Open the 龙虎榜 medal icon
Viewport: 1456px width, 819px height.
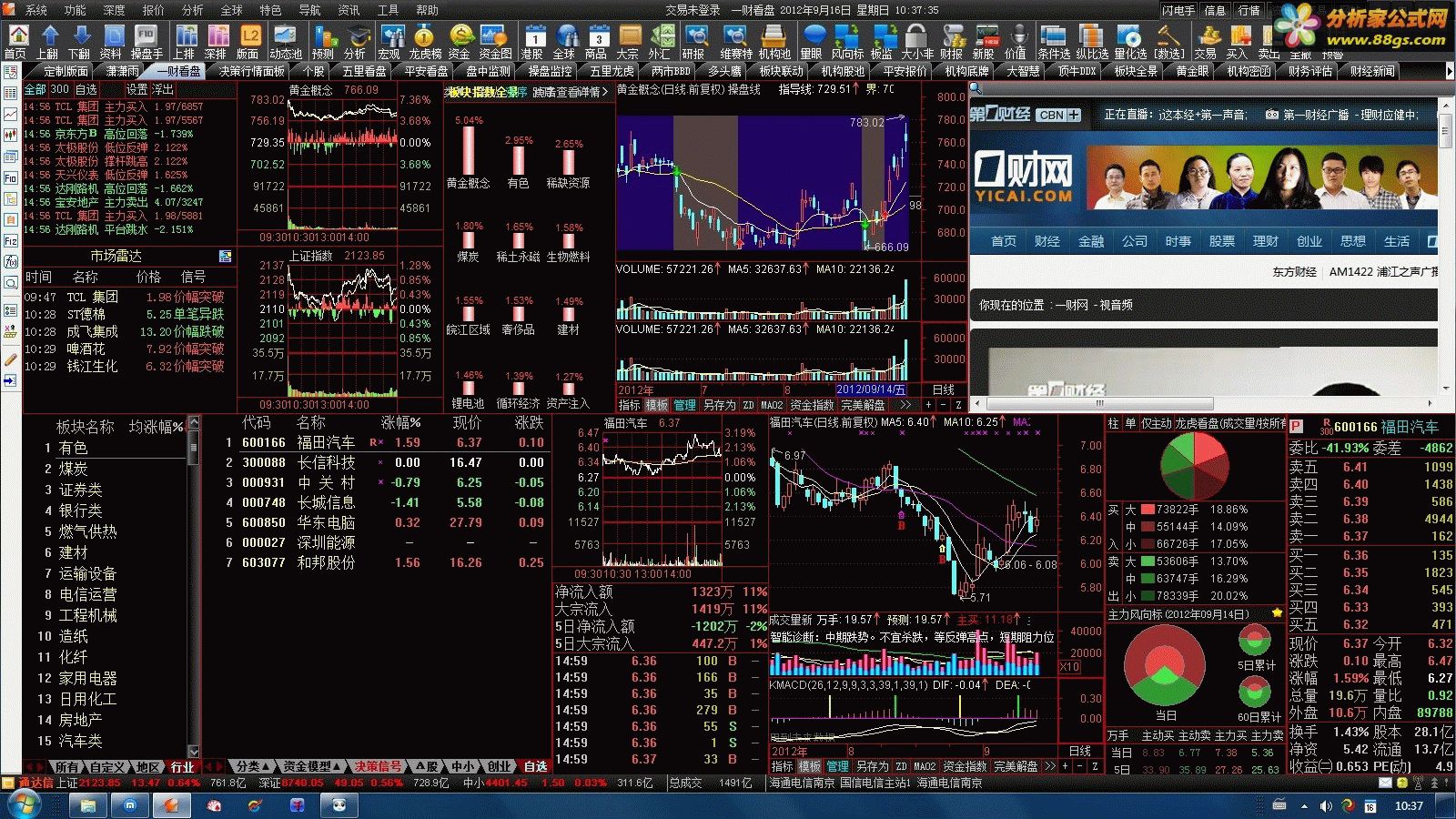(424, 41)
